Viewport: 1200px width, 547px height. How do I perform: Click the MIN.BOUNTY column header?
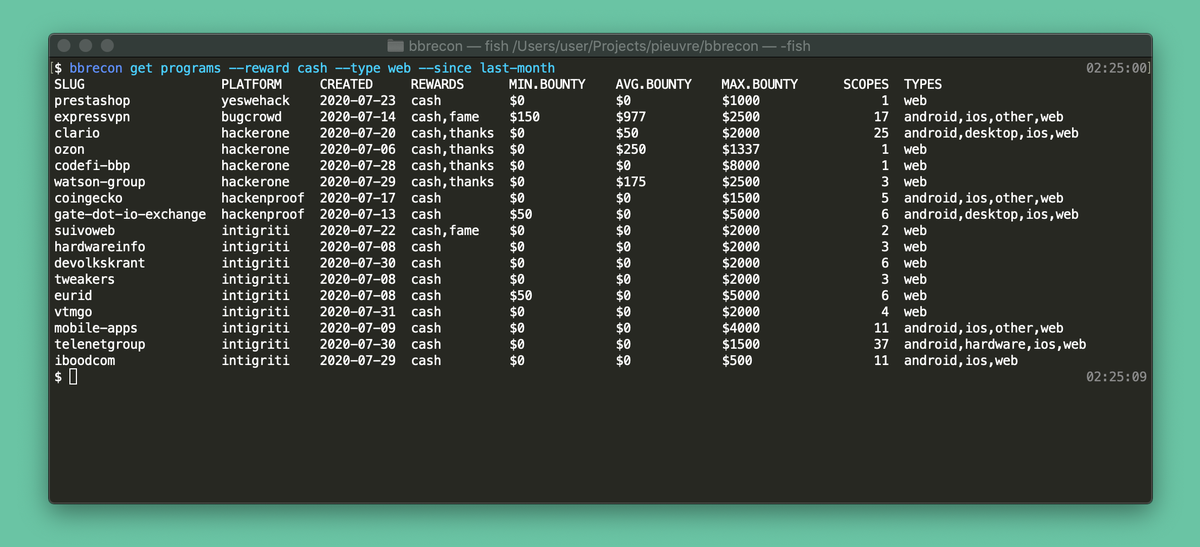(547, 84)
